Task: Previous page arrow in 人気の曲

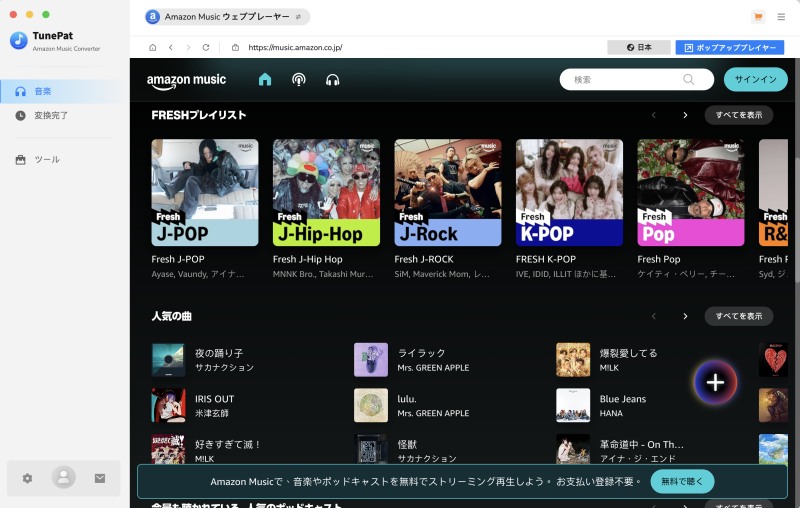Action: pos(654,316)
